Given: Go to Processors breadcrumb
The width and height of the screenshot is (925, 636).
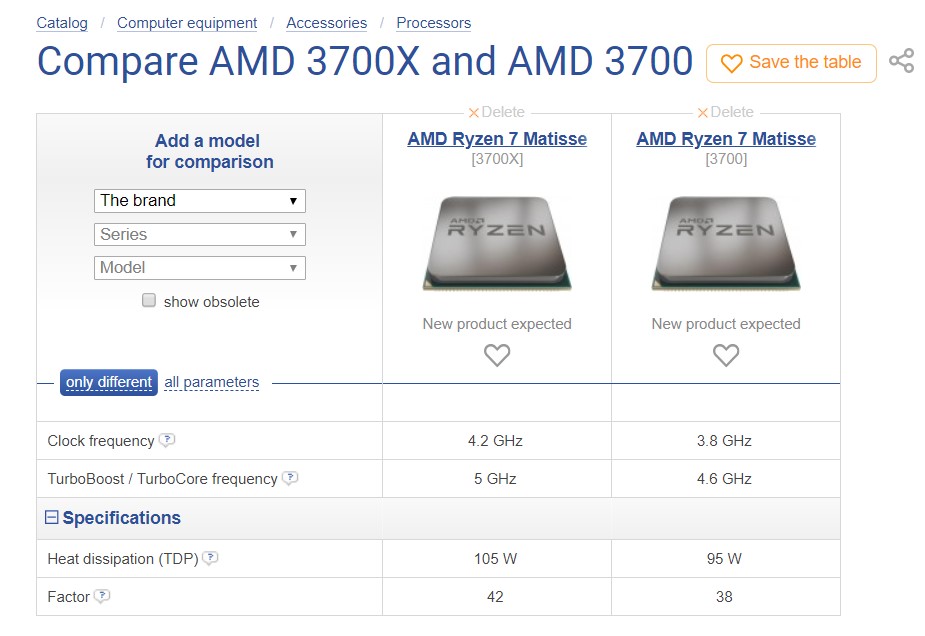Looking at the screenshot, I should [434, 23].
